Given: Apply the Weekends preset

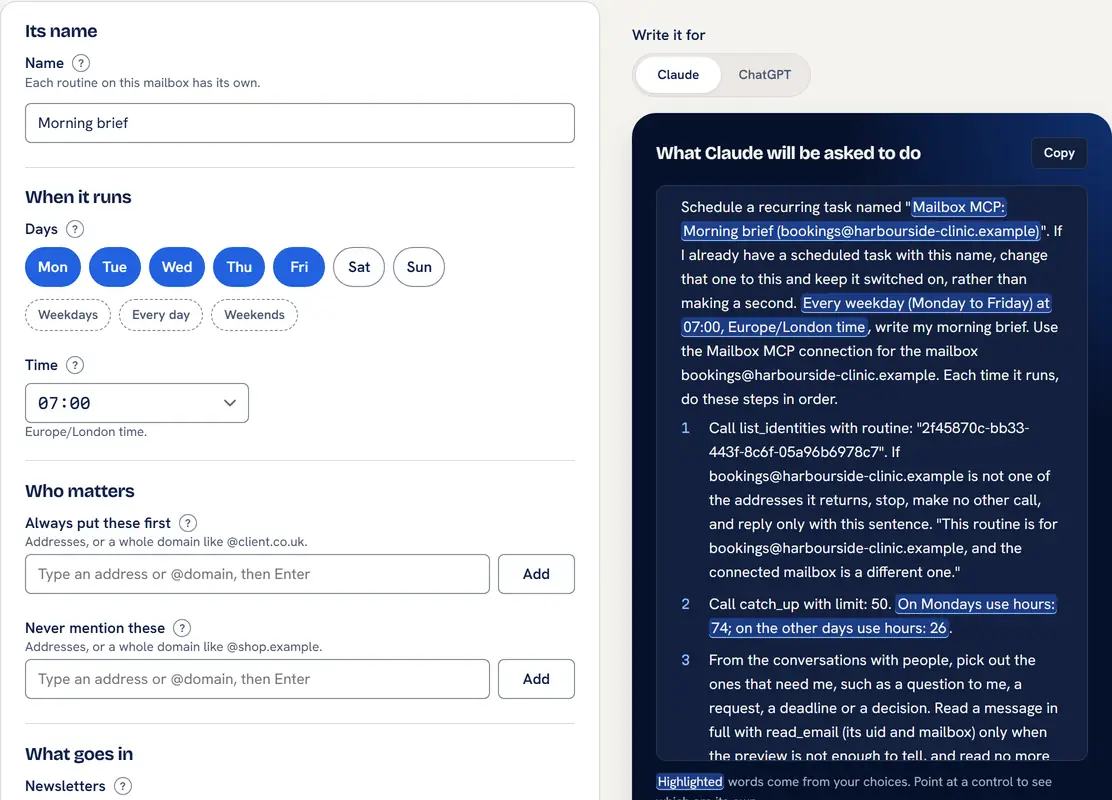Looking at the screenshot, I should (254, 315).
